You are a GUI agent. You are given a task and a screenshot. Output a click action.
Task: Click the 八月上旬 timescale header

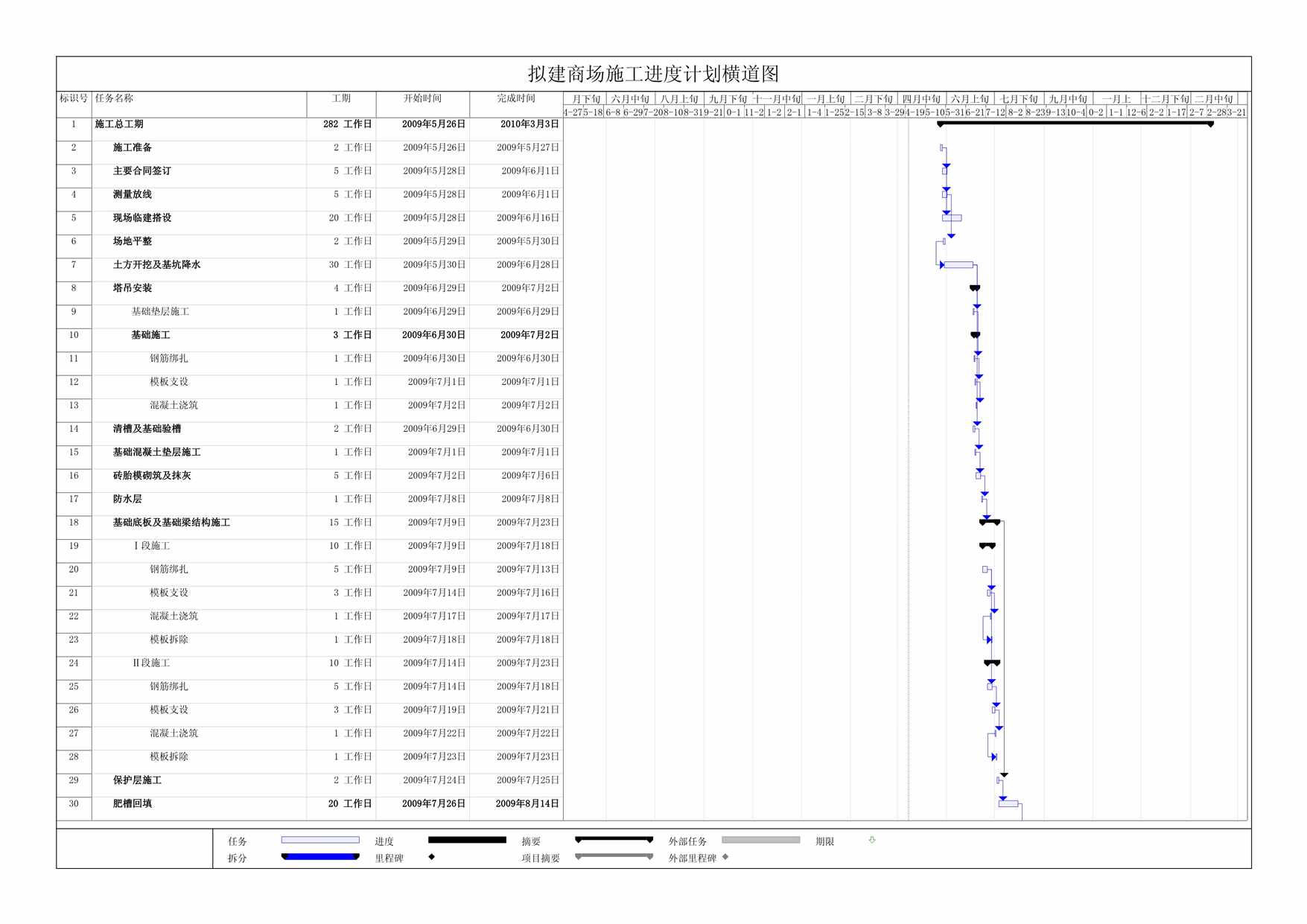(x=679, y=99)
